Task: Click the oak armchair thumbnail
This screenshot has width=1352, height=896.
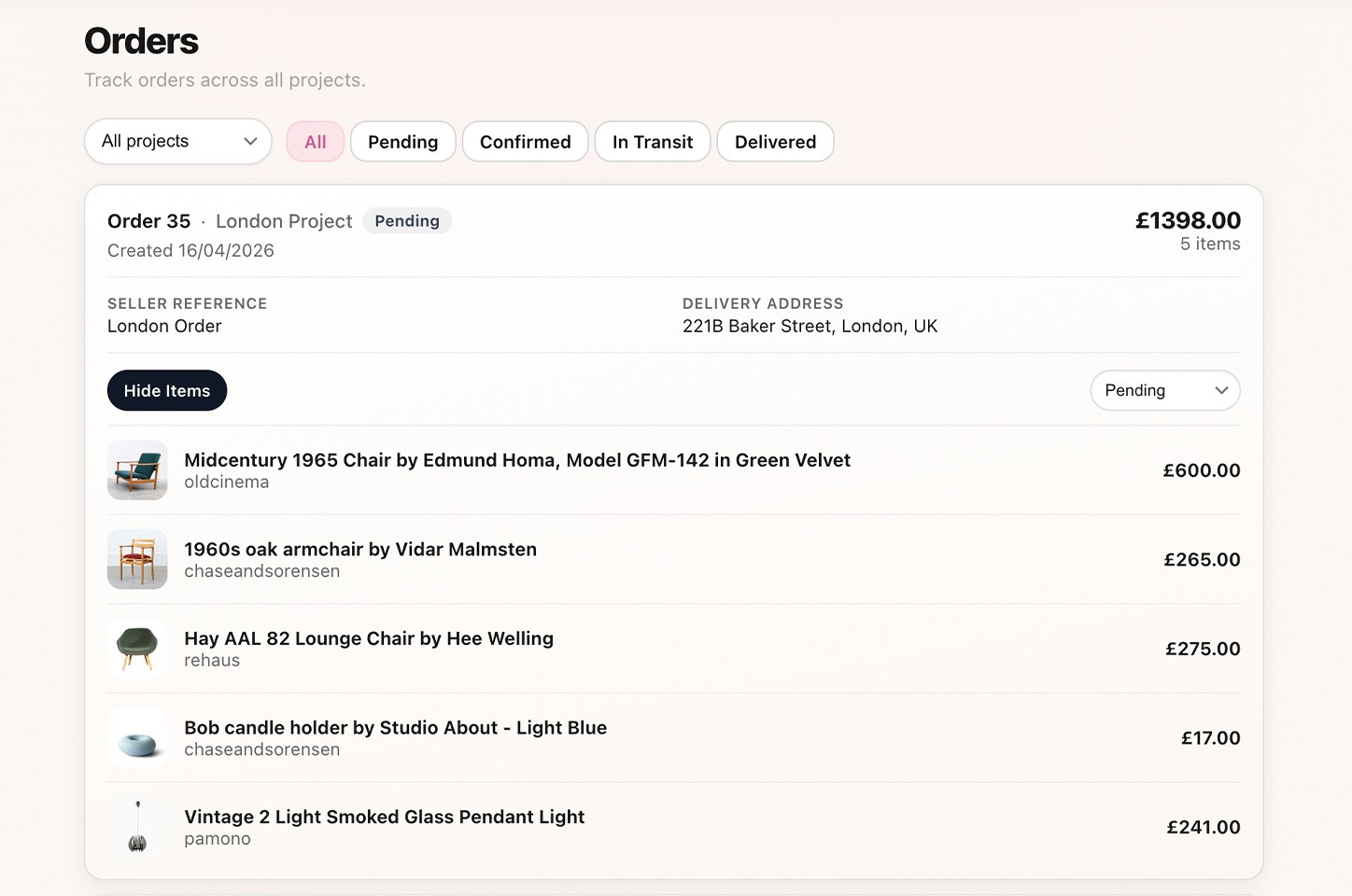Action: pyautogui.click(x=137, y=559)
